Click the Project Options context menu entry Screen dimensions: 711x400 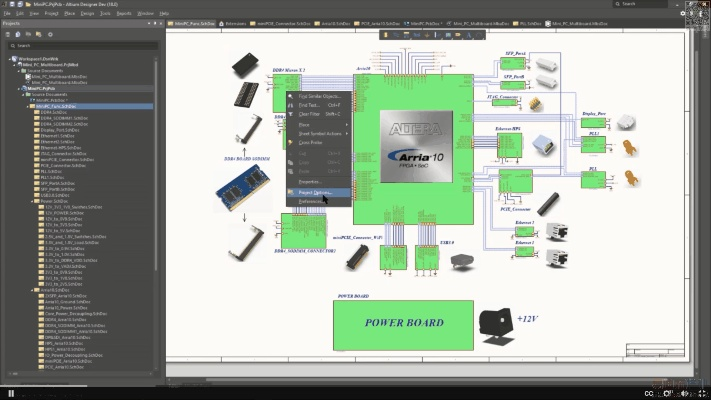coord(315,192)
